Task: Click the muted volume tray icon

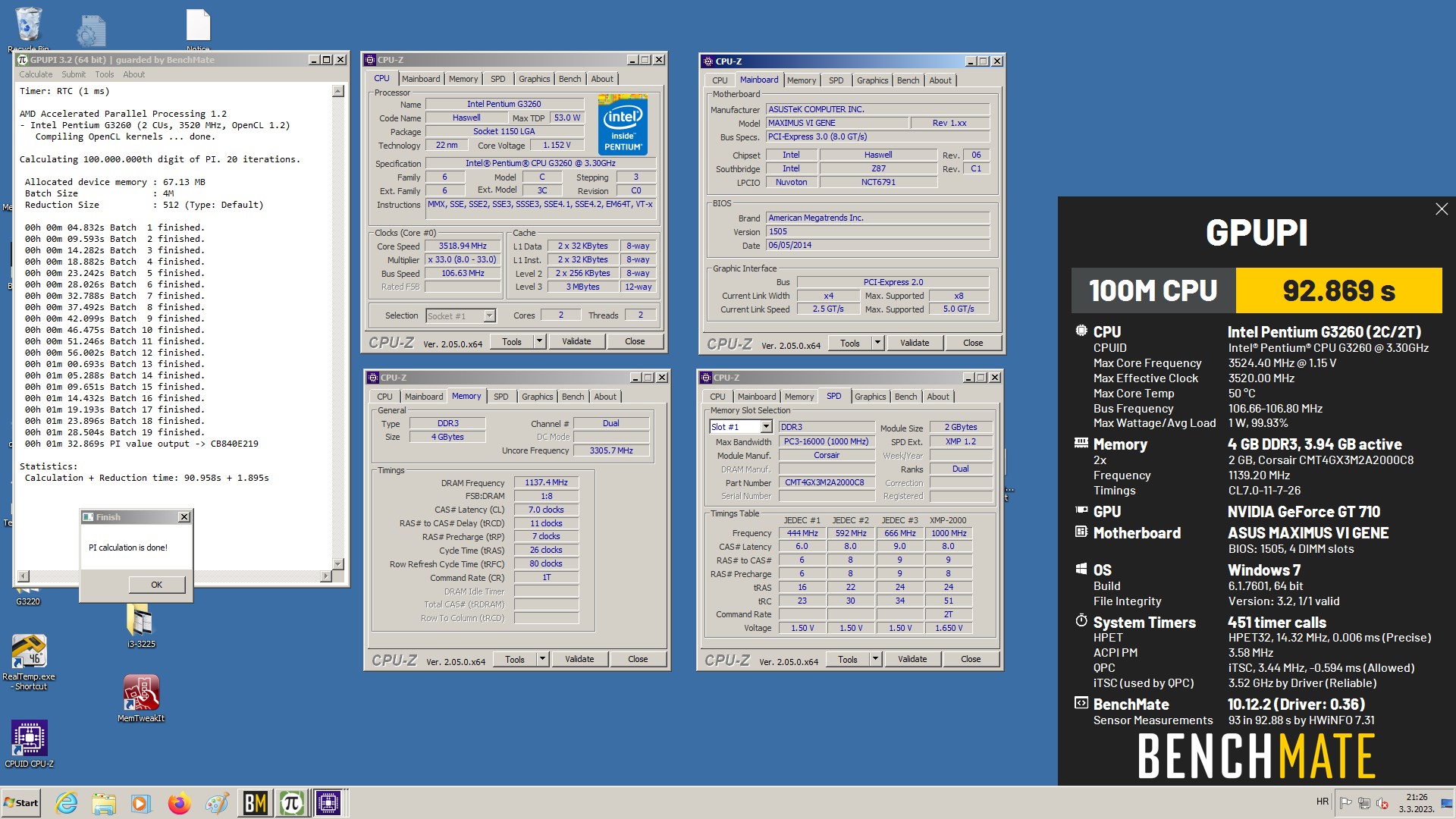Action: click(1382, 803)
